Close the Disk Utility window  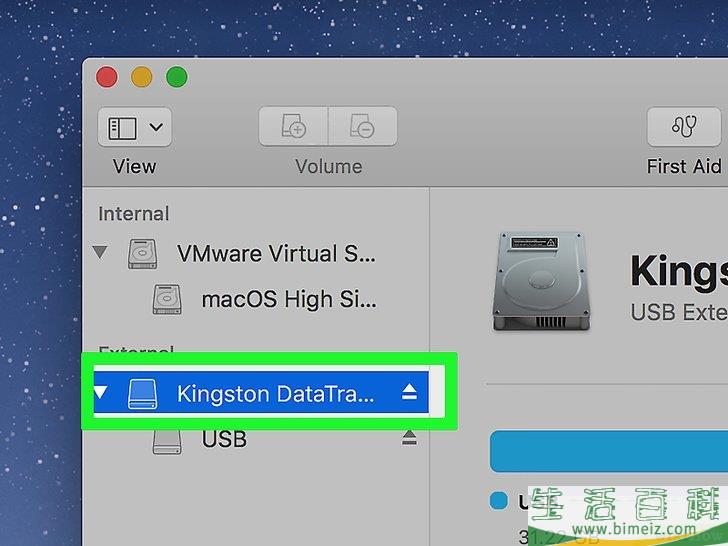tap(107, 77)
